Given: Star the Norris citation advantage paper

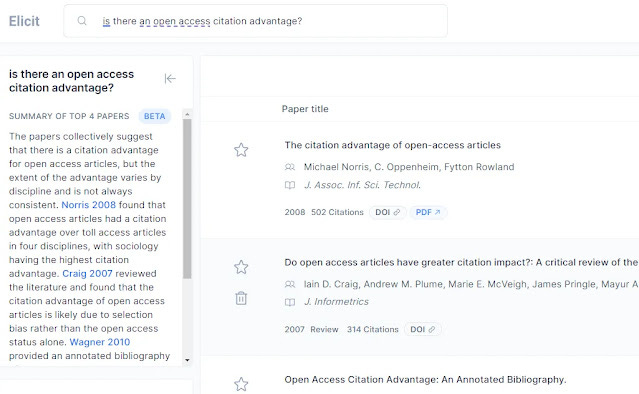Looking at the screenshot, I should click(241, 150).
